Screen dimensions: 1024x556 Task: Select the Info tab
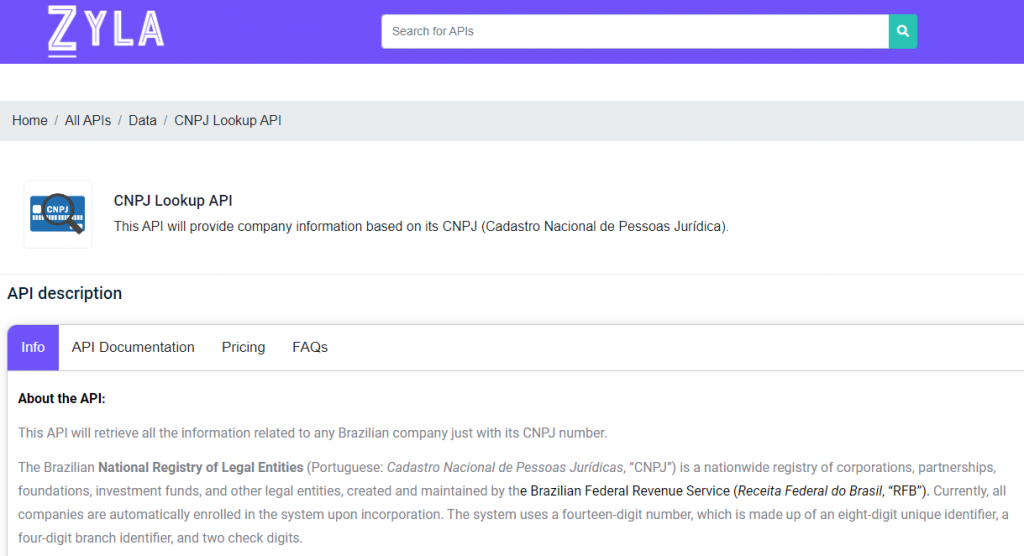[x=33, y=347]
